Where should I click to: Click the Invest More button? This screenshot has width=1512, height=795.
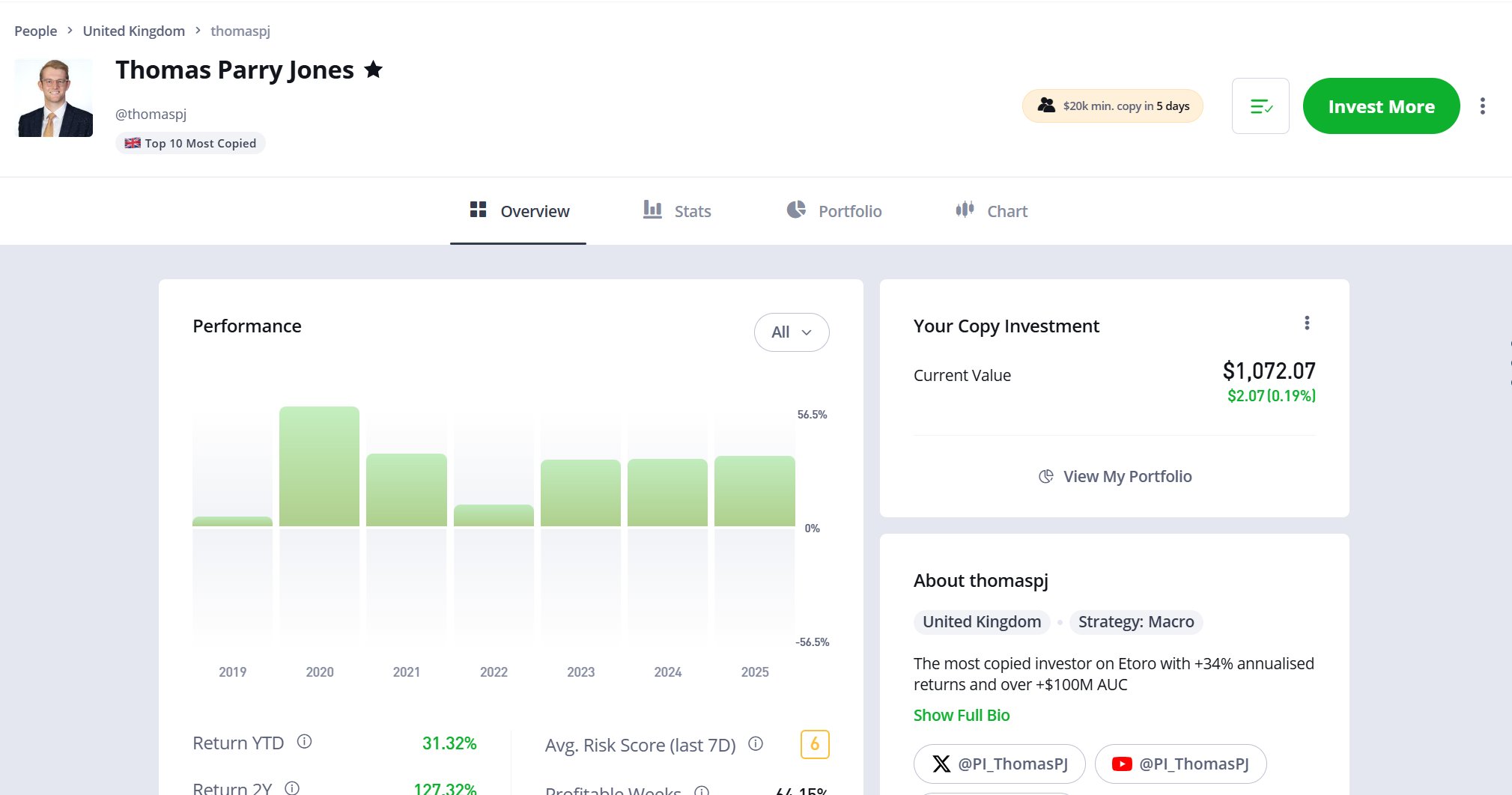click(1381, 106)
